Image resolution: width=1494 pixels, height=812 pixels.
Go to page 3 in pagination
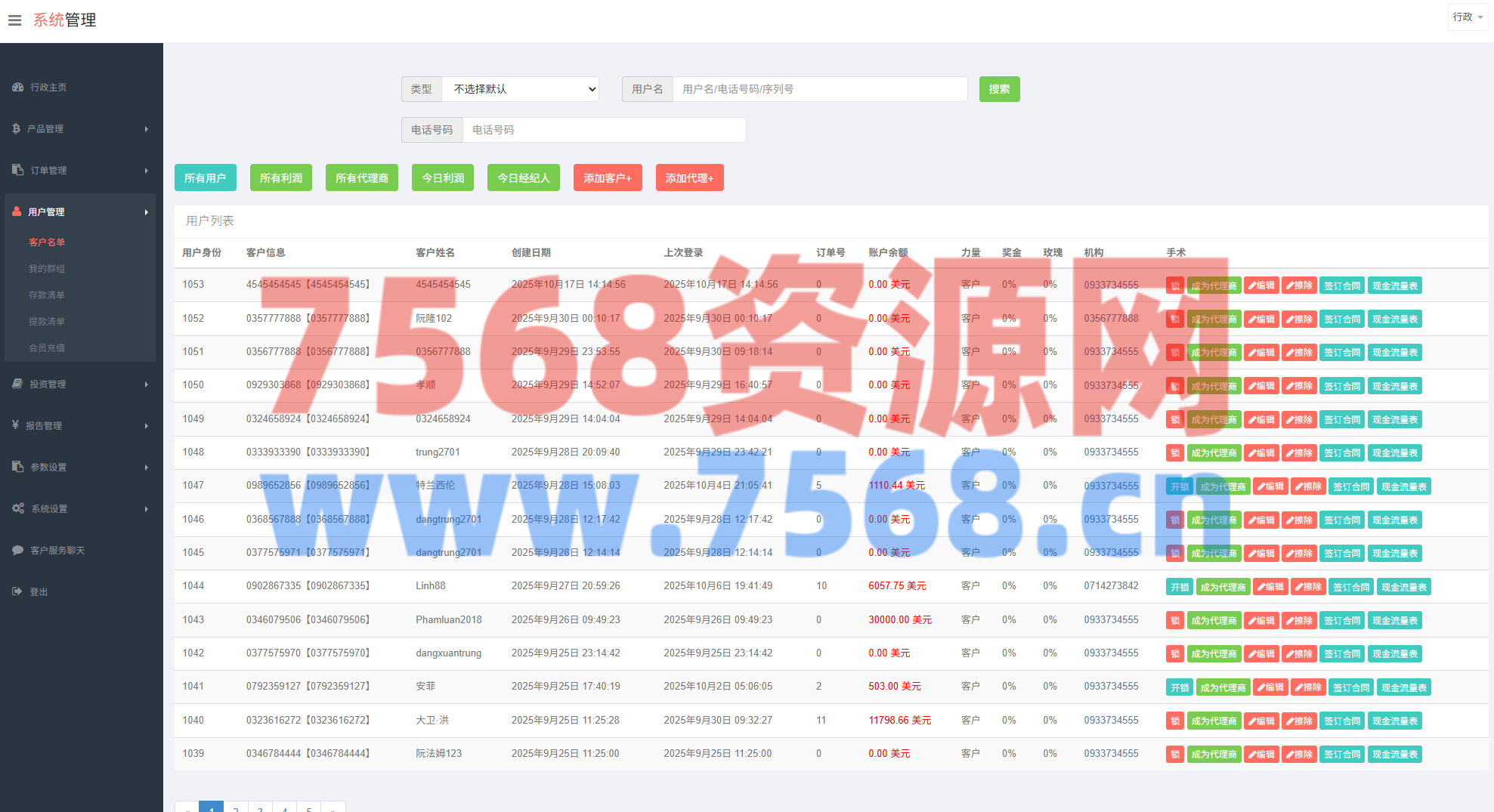tap(260, 807)
